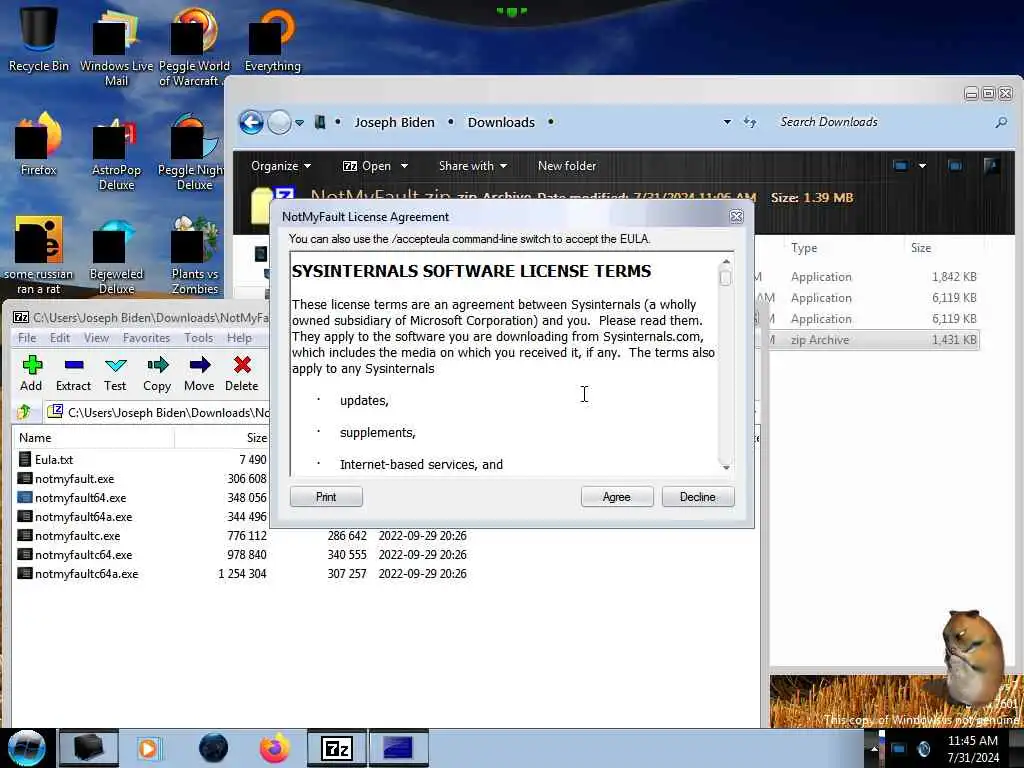1024x768 pixels.
Task: Select Everything desktop icon
Action: tap(272, 39)
